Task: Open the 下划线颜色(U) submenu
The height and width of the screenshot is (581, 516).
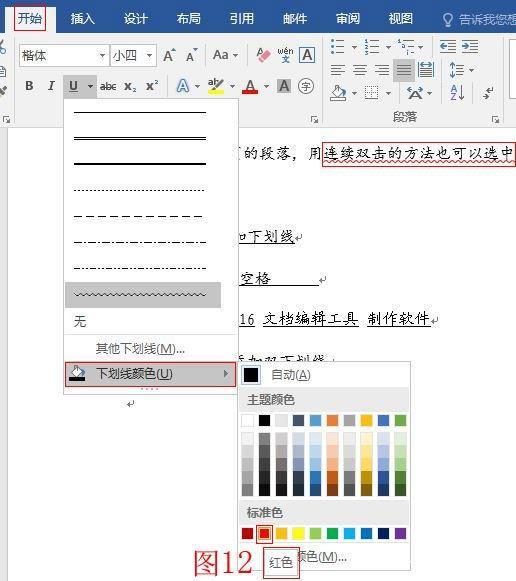Action: 150,374
